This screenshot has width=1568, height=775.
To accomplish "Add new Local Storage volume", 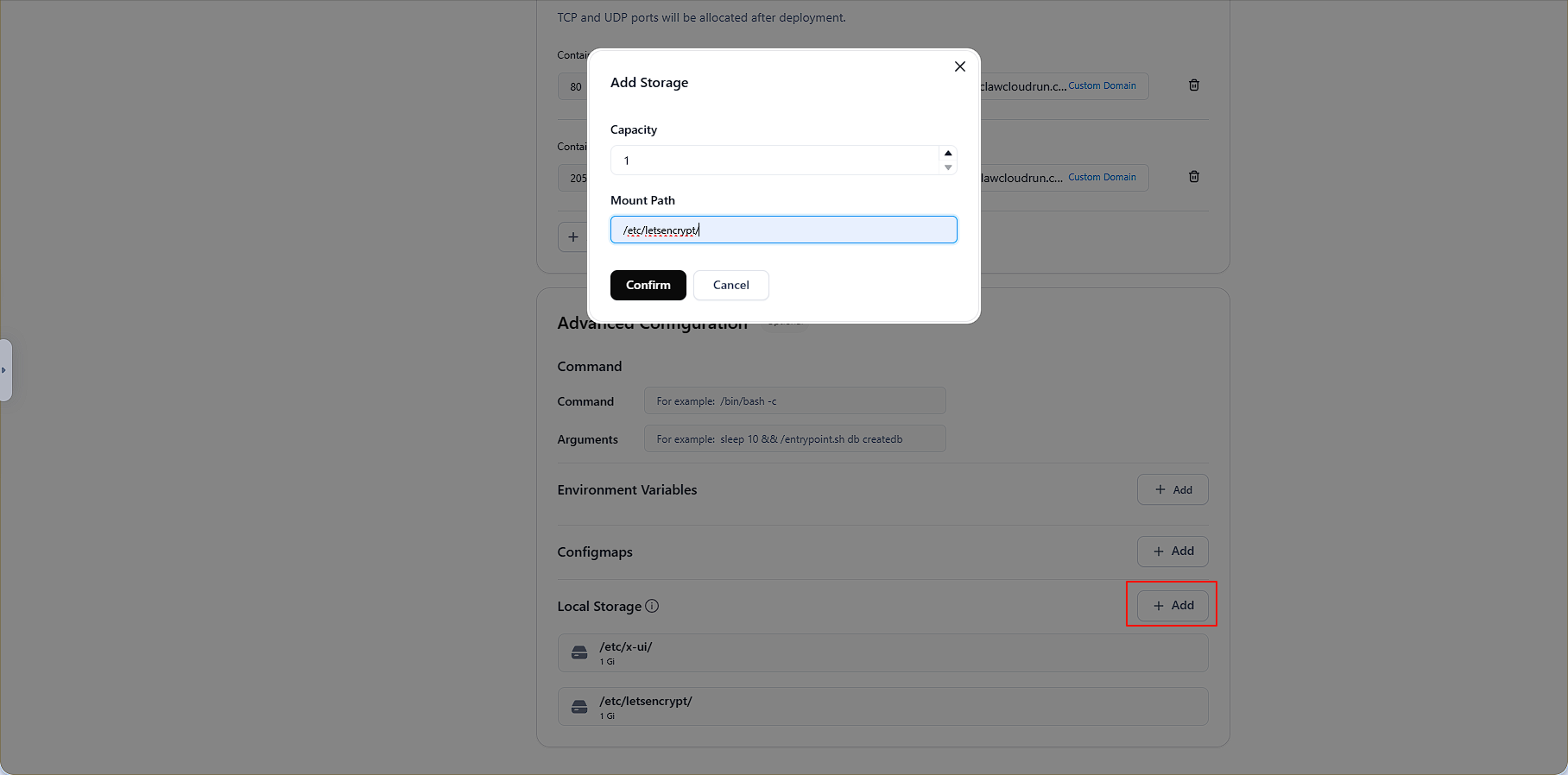I will [1172, 606].
